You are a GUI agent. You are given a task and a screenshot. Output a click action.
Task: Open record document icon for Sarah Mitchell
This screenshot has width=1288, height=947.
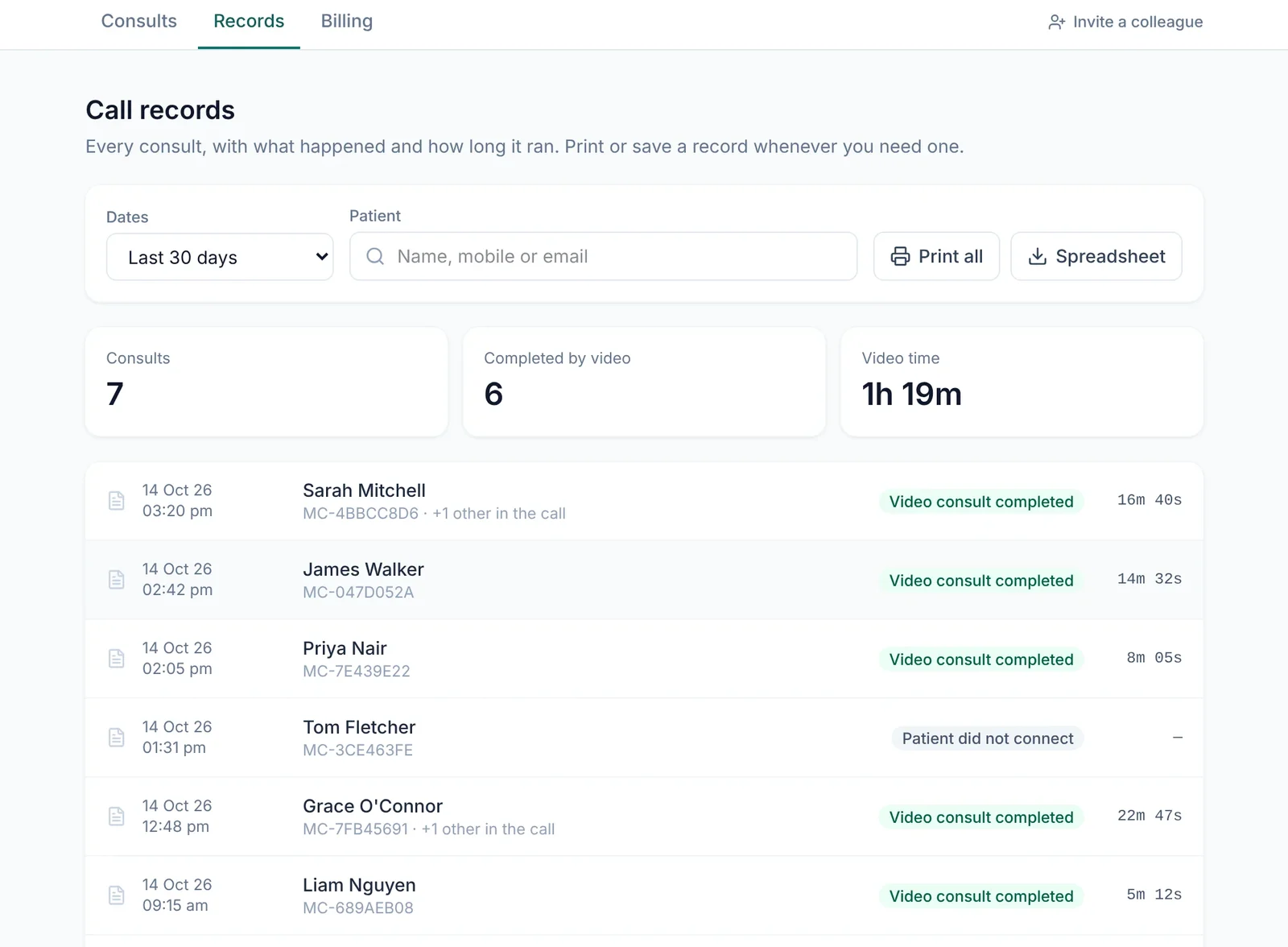[x=117, y=501]
